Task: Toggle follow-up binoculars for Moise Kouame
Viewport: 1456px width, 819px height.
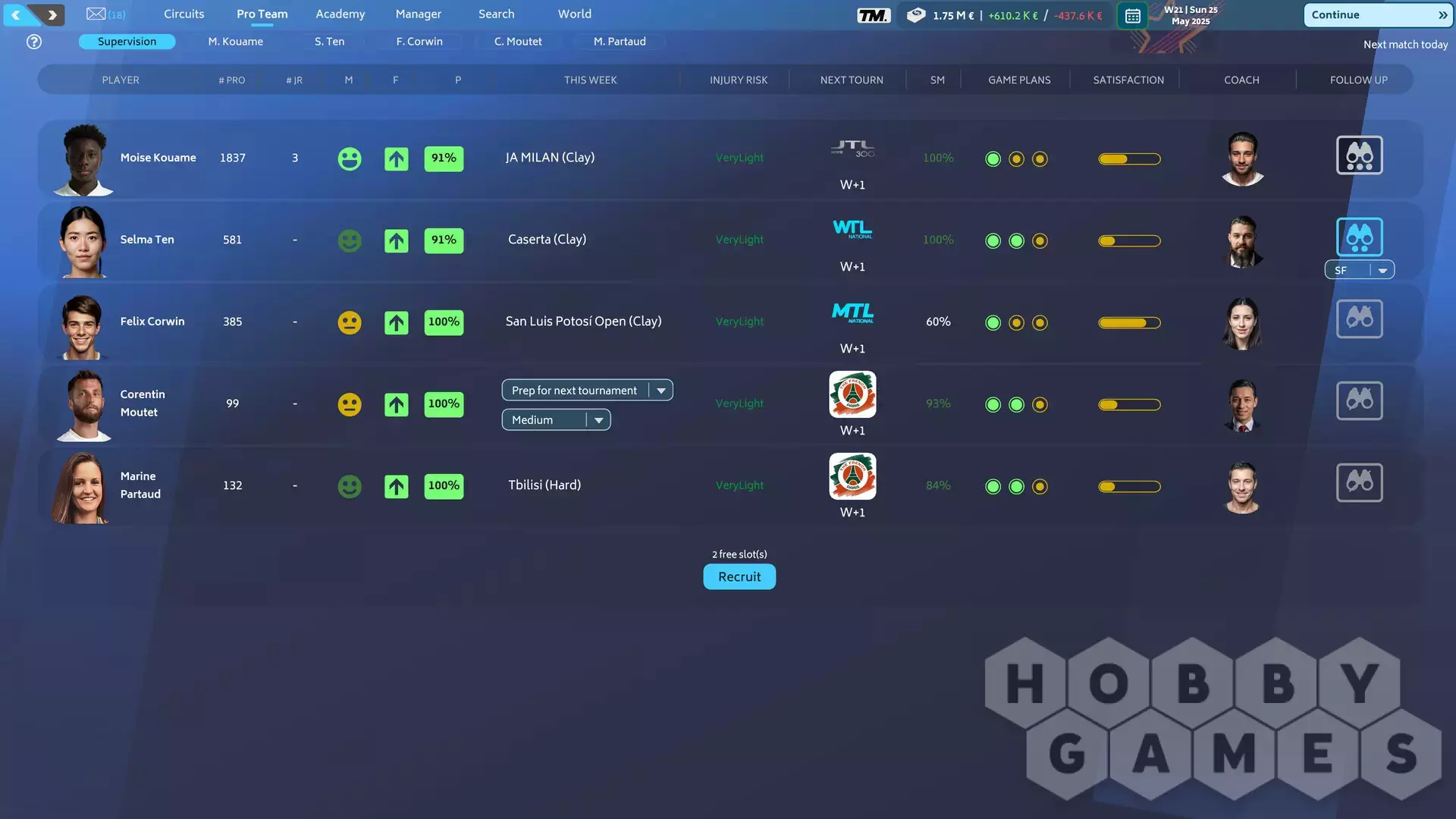Action: click(x=1359, y=155)
